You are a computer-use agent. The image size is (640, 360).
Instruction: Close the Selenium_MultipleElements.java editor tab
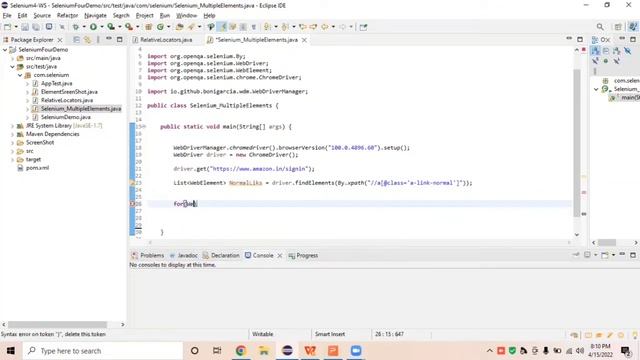[x=304, y=40]
